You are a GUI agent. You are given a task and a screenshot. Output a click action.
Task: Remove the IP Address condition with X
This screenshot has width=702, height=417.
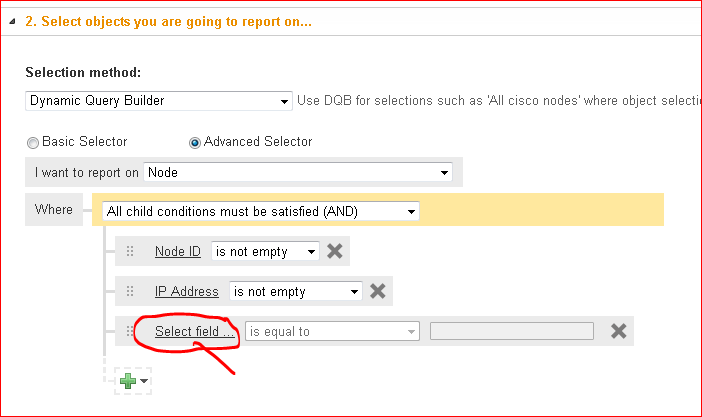click(x=378, y=292)
